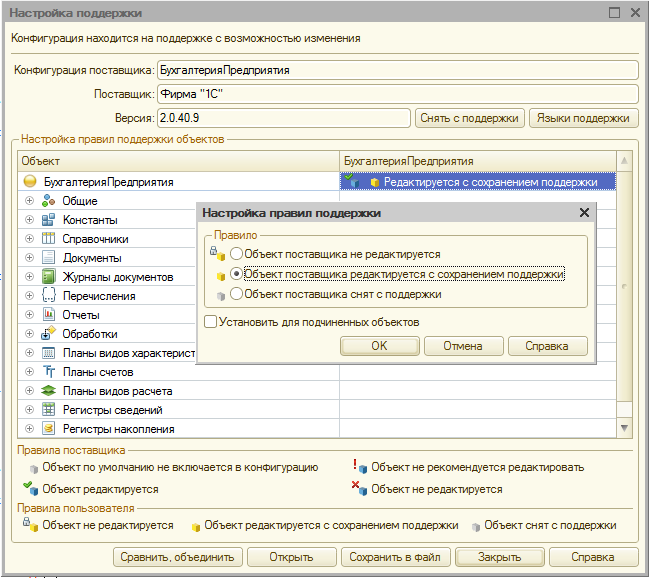The image size is (650, 578).
Task: Click the Планы счетов icon
Action: (x=49, y=372)
